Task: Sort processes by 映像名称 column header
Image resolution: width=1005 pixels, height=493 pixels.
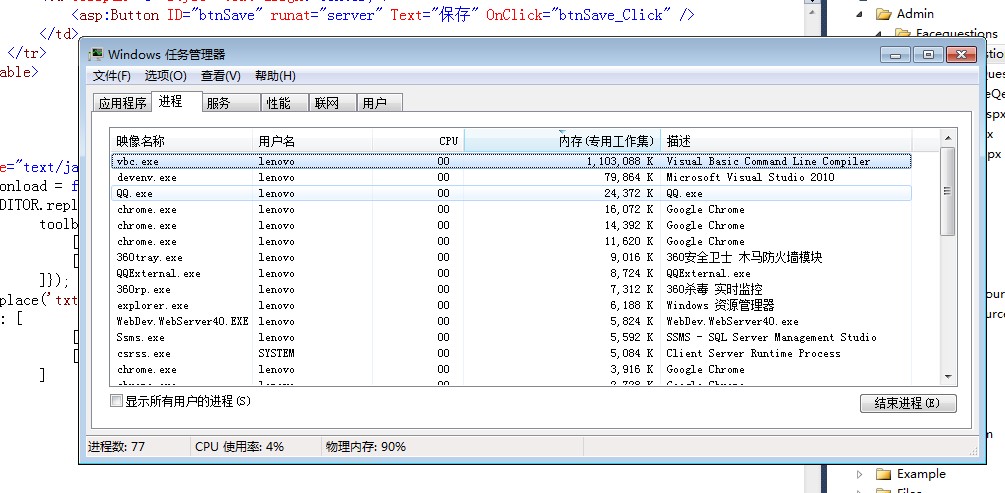Action: pyautogui.click(x=181, y=141)
